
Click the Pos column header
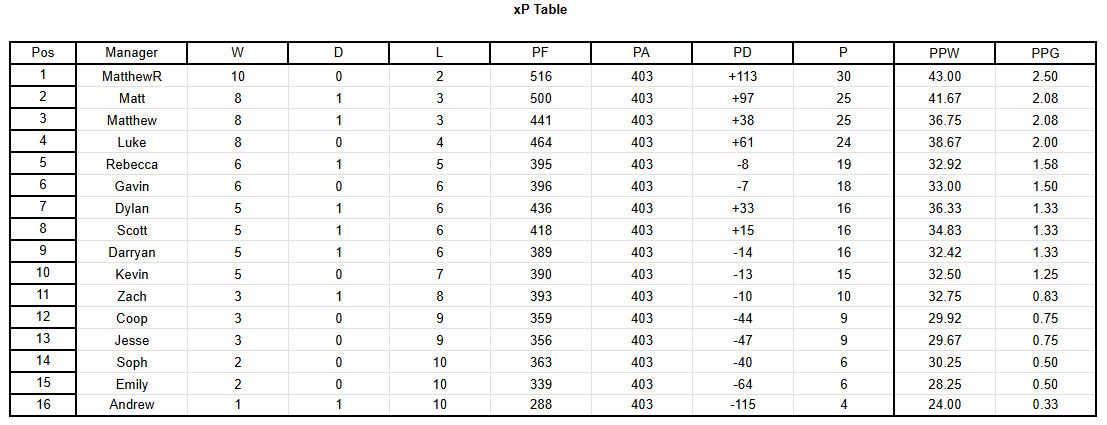coord(43,53)
